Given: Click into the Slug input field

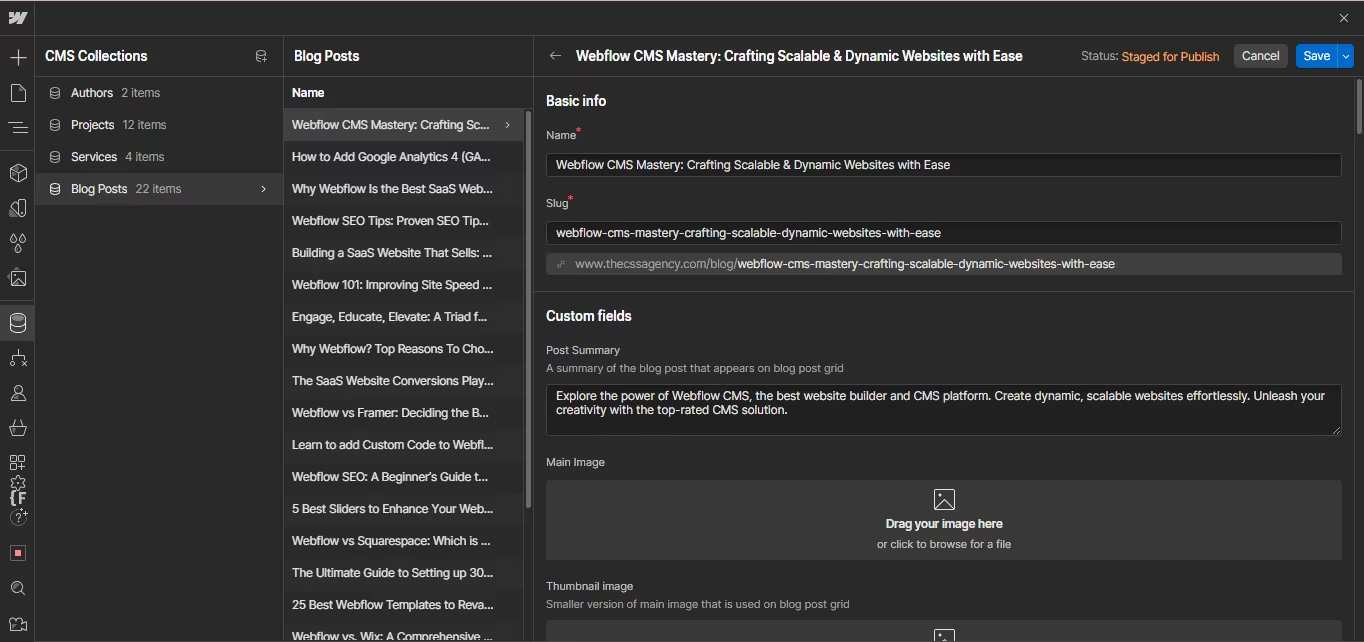Looking at the screenshot, I should click(943, 233).
